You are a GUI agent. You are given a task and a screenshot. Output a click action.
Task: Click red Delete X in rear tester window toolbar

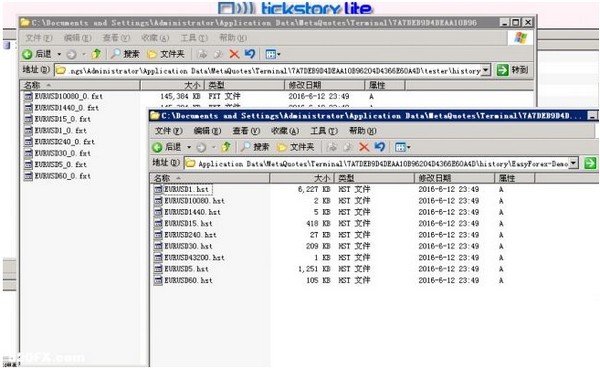pos(234,54)
